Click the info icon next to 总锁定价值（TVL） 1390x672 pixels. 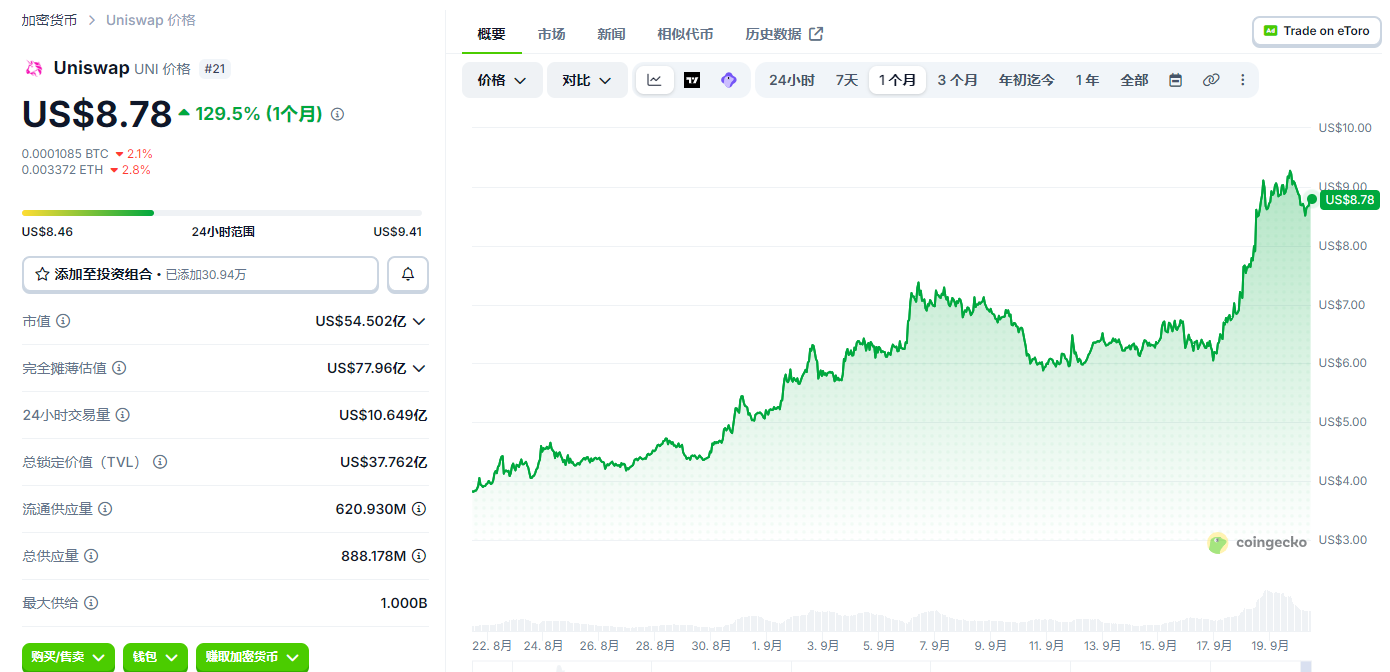click(160, 462)
